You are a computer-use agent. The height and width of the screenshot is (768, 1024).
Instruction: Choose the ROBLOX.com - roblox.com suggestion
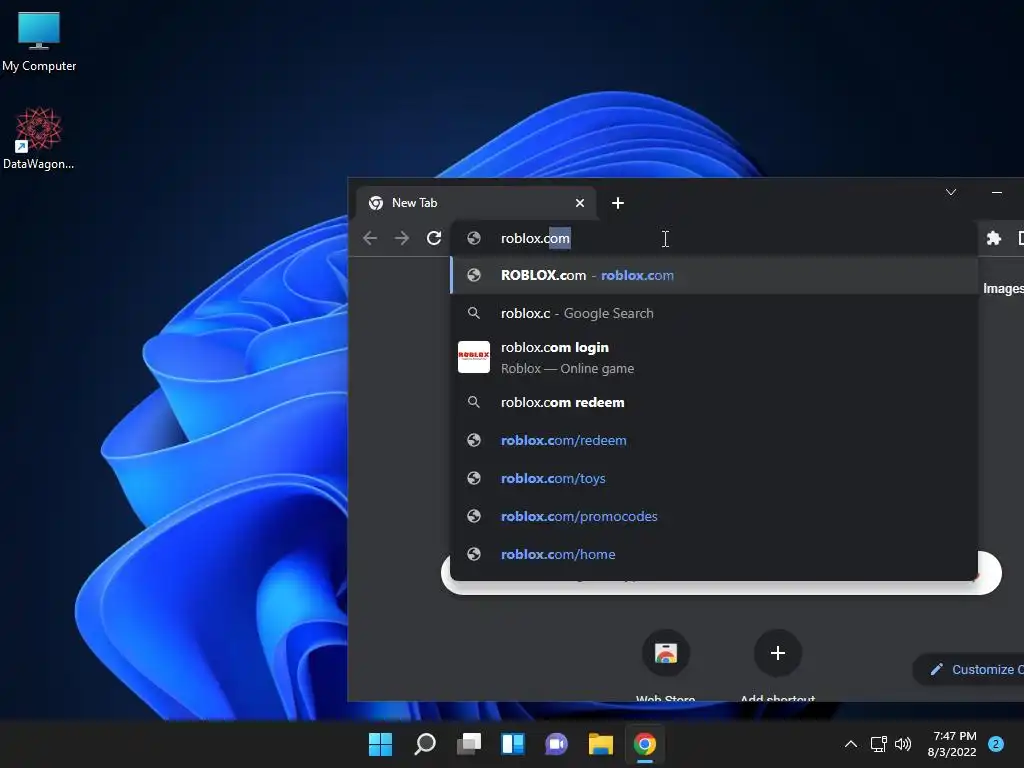[x=714, y=276]
